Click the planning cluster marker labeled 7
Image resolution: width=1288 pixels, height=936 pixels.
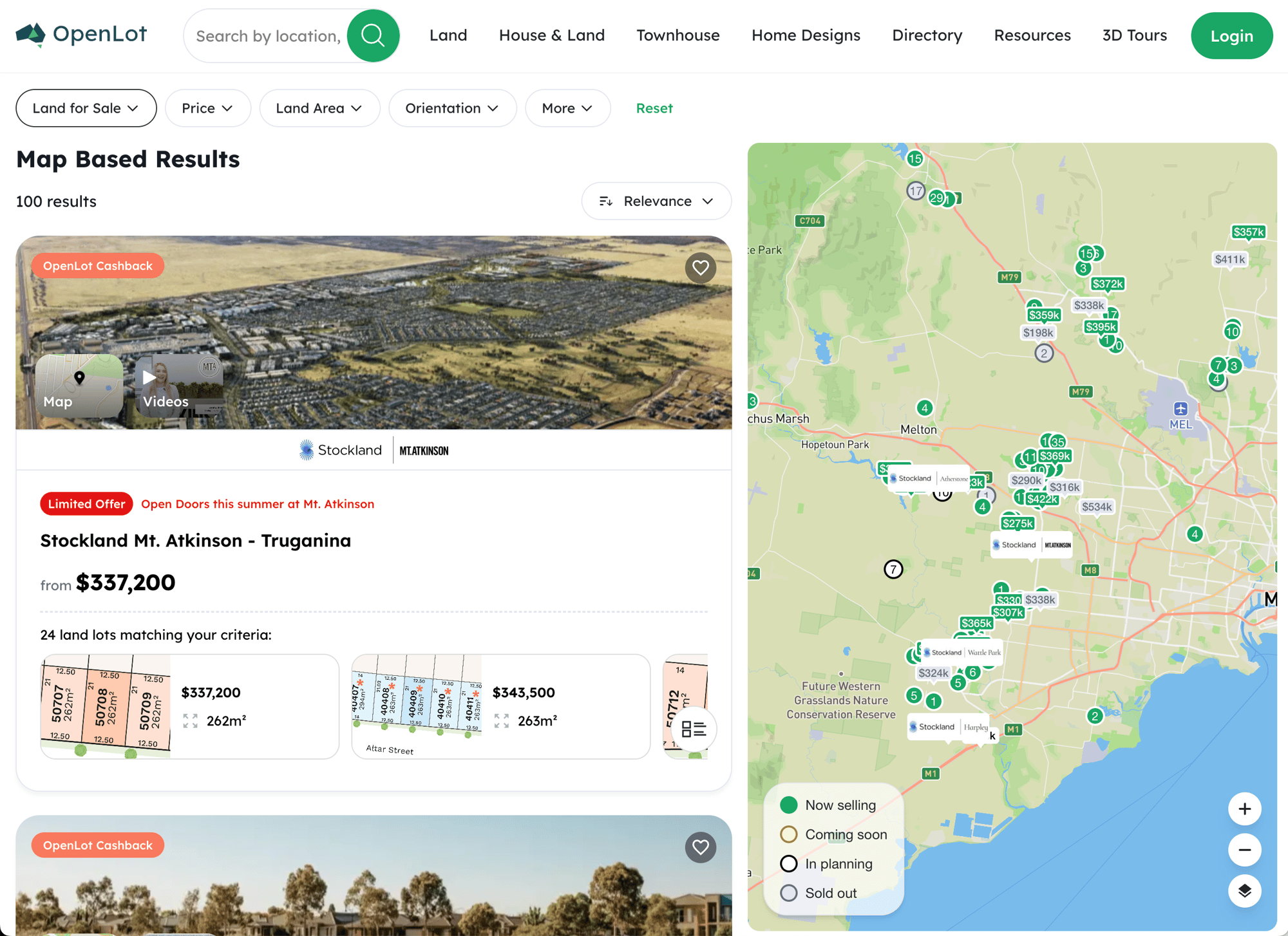pyautogui.click(x=893, y=569)
